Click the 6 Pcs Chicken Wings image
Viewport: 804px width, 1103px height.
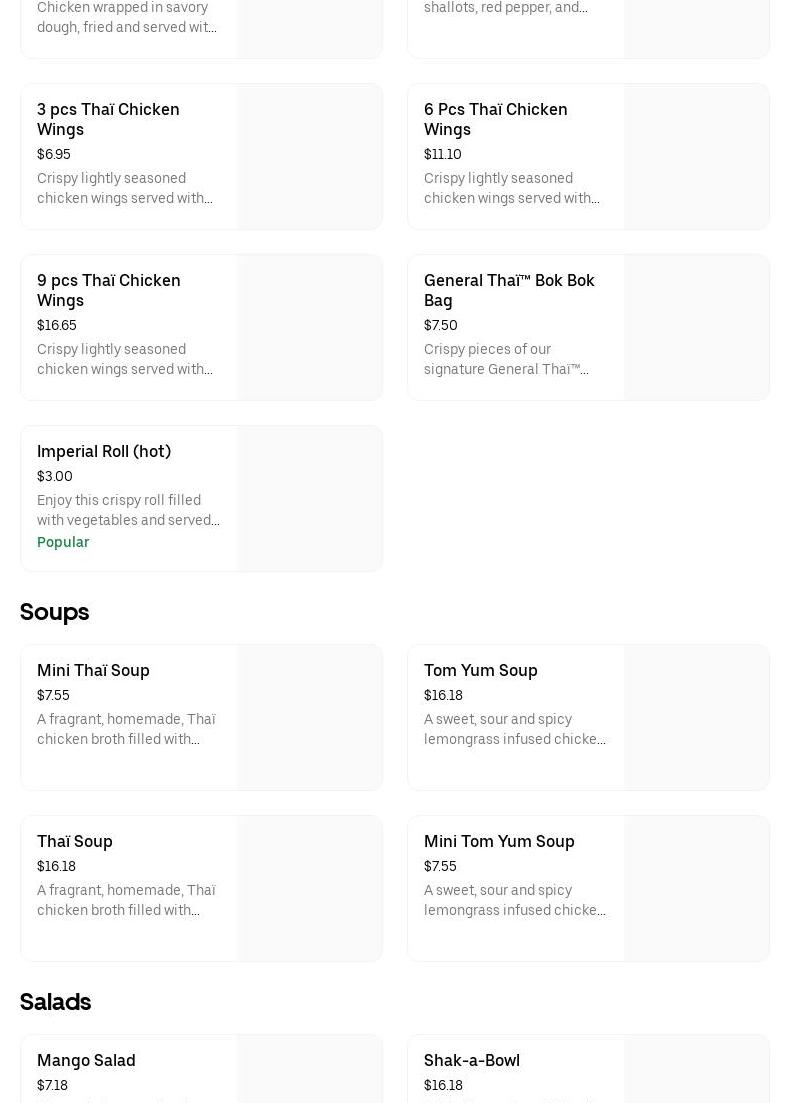(697, 156)
